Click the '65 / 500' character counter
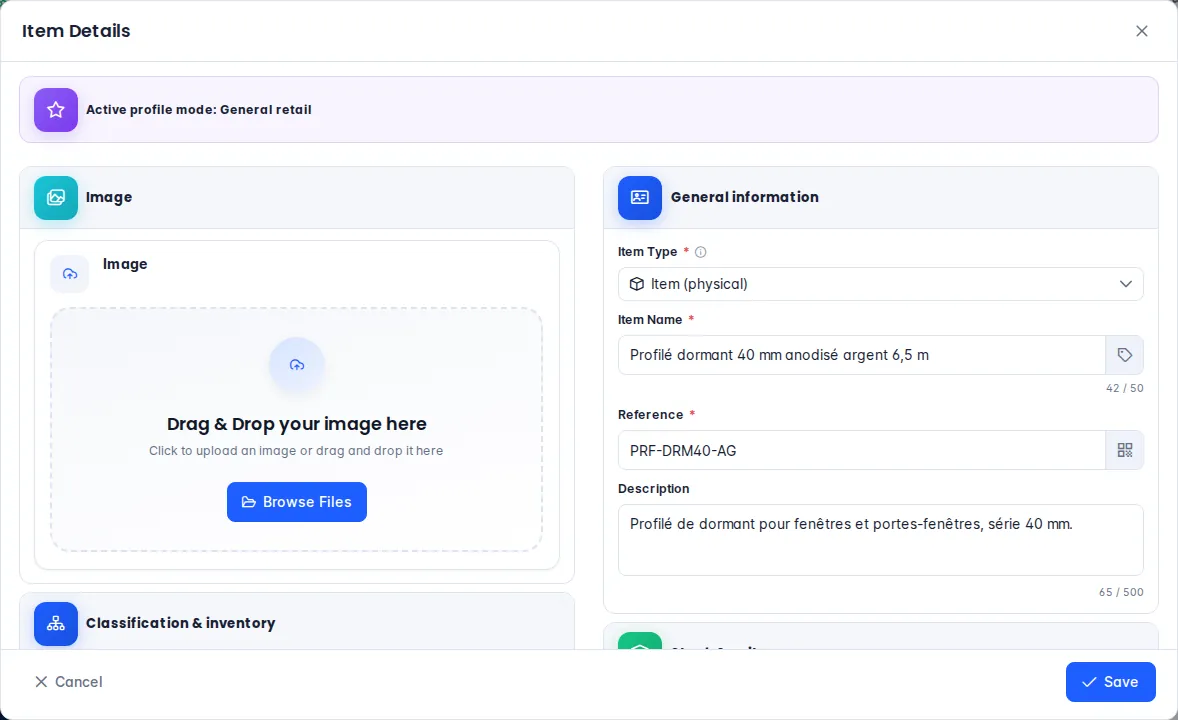1178x720 pixels. (1121, 592)
